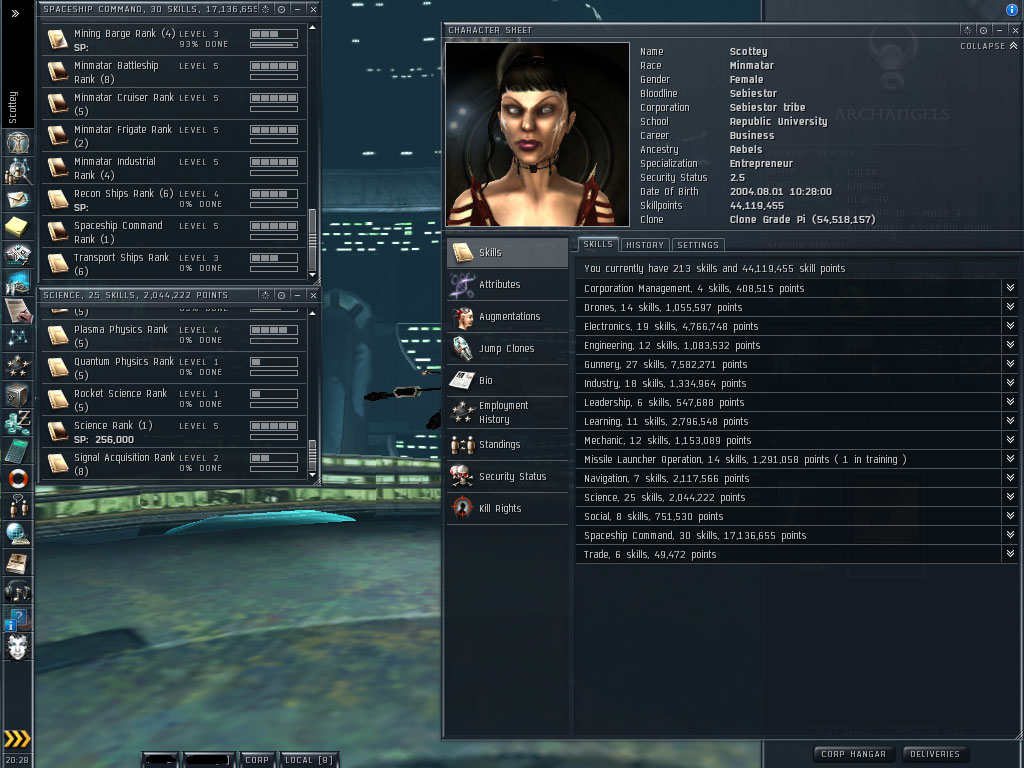
Task: Open Kill Rights in Character Sheet
Action: (x=507, y=509)
